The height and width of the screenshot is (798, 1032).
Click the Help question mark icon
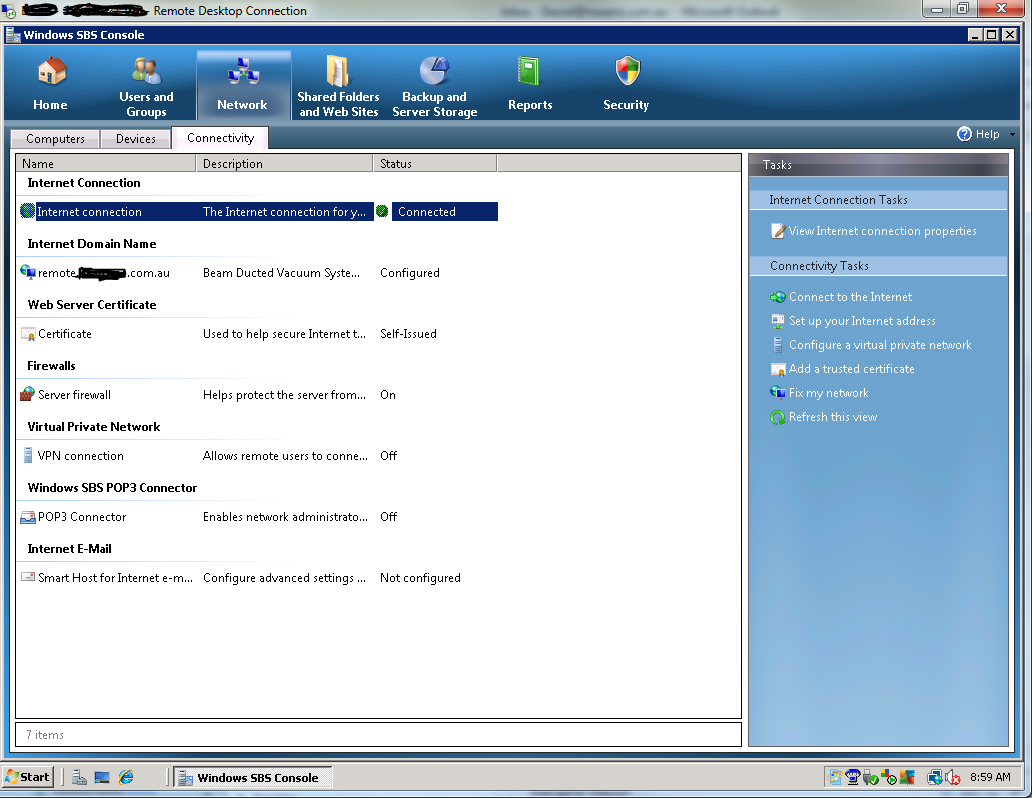pos(964,133)
